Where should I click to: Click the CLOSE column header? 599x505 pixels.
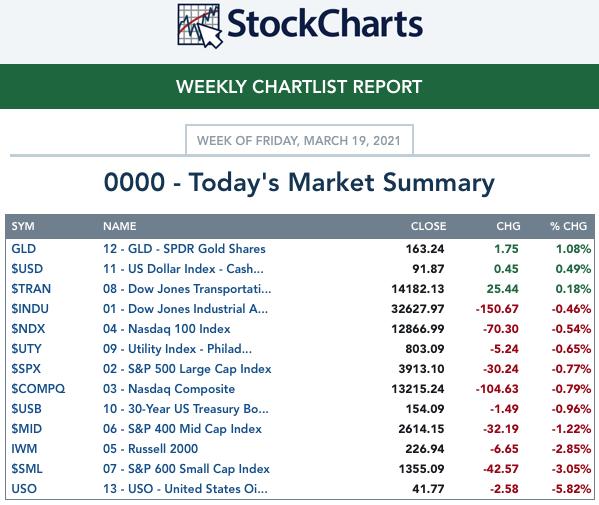click(428, 226)
